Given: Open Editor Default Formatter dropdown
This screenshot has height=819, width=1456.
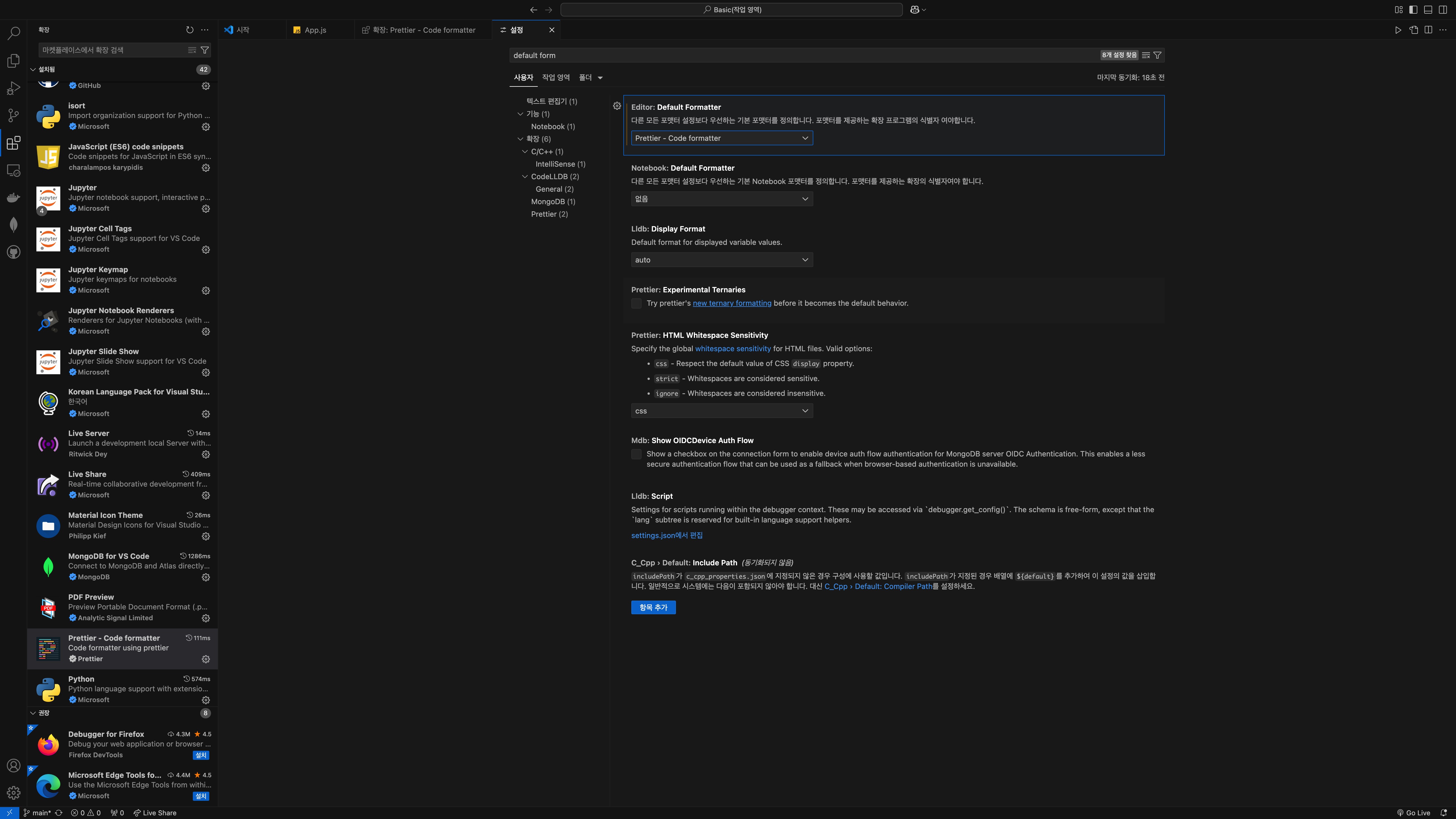Looking at the screenshot, I should tap(722, 138).
